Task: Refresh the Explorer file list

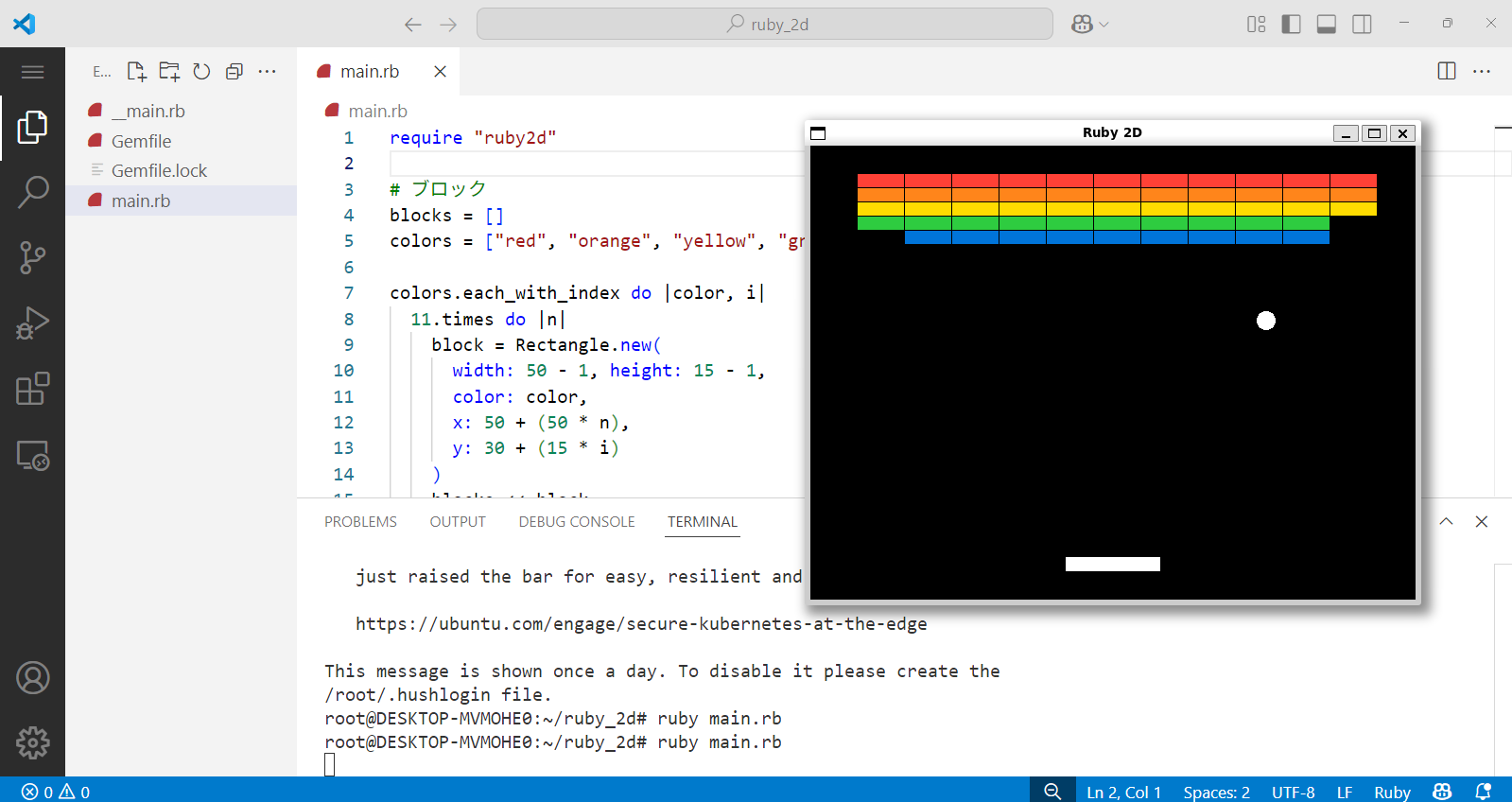Action: (201, 72)
